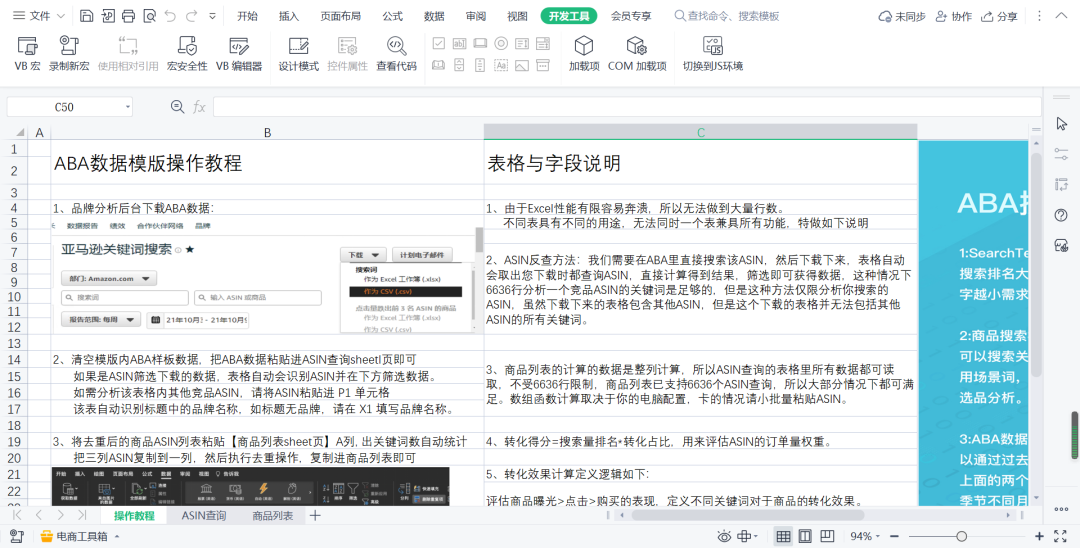Open COM 加载项 manager

coord(637,46)
